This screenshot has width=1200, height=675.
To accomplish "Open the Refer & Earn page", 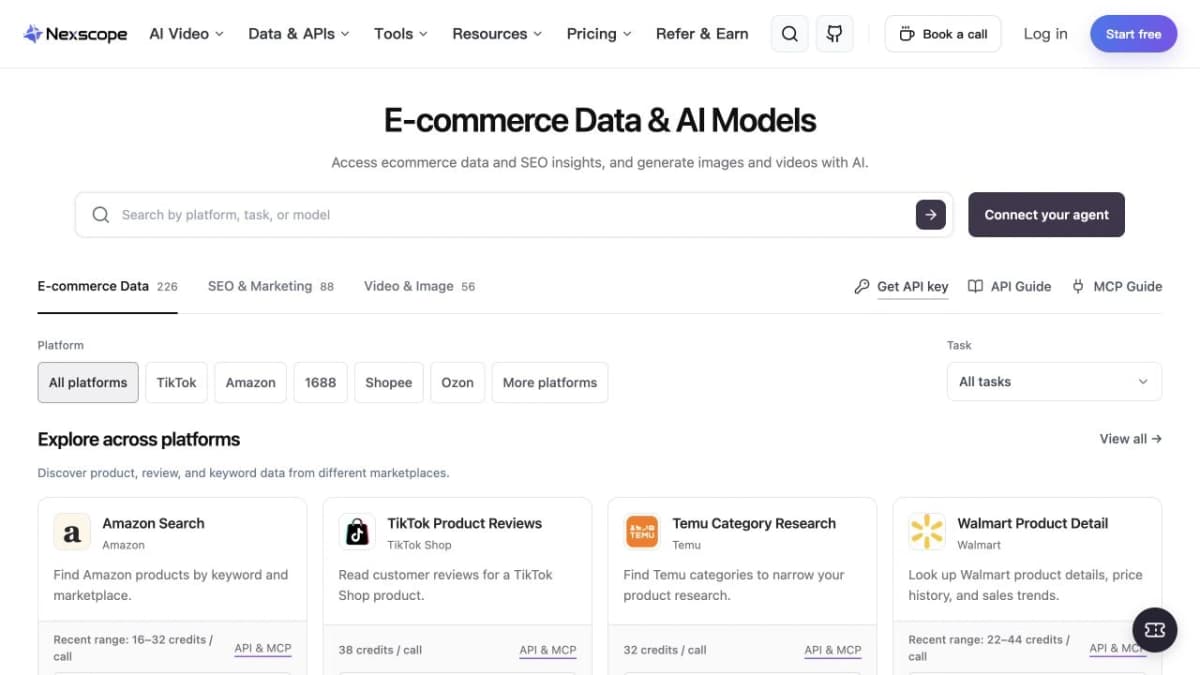I will [x=702, y=34].
